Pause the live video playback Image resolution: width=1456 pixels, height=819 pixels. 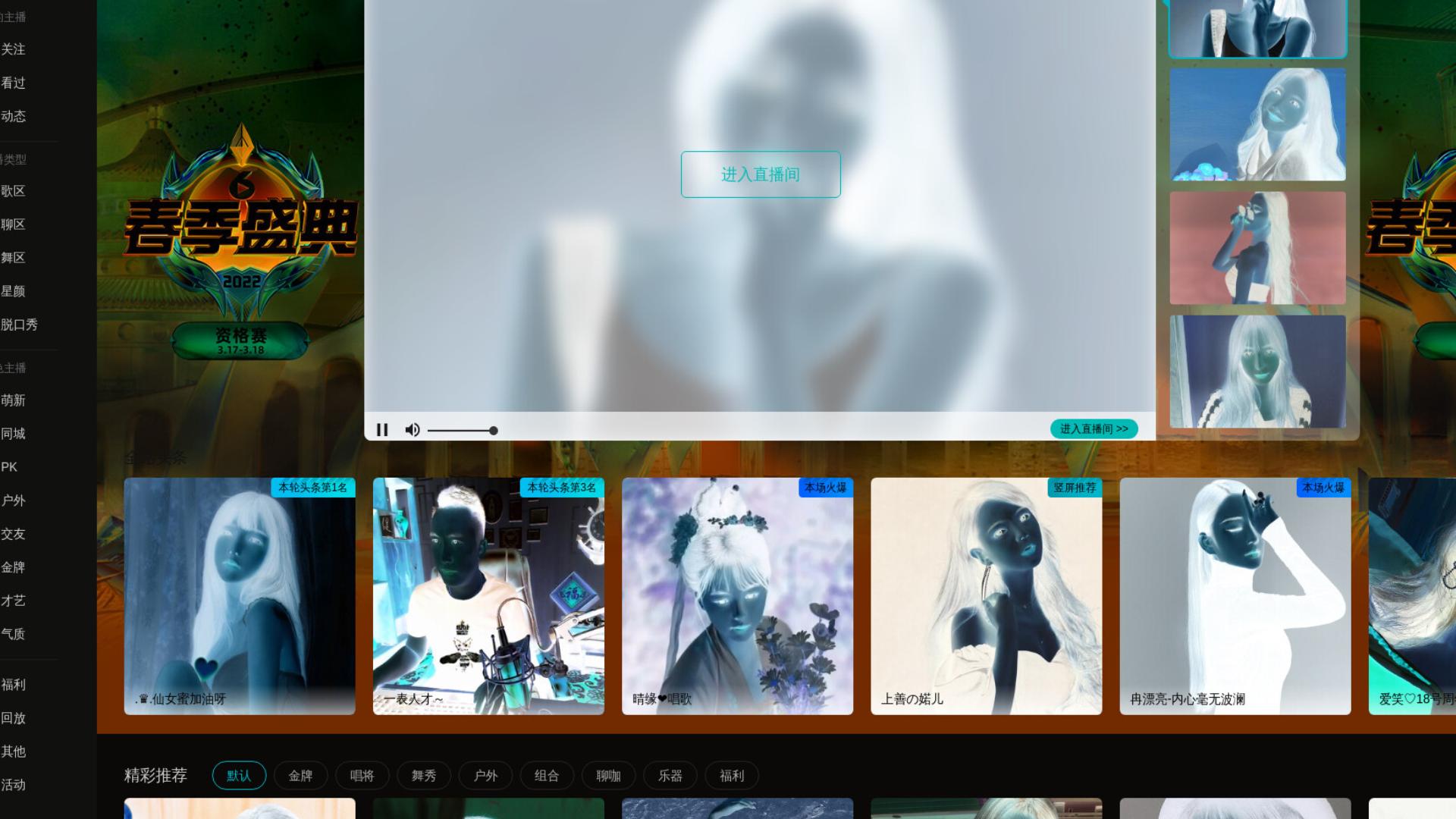pos(382,430)
